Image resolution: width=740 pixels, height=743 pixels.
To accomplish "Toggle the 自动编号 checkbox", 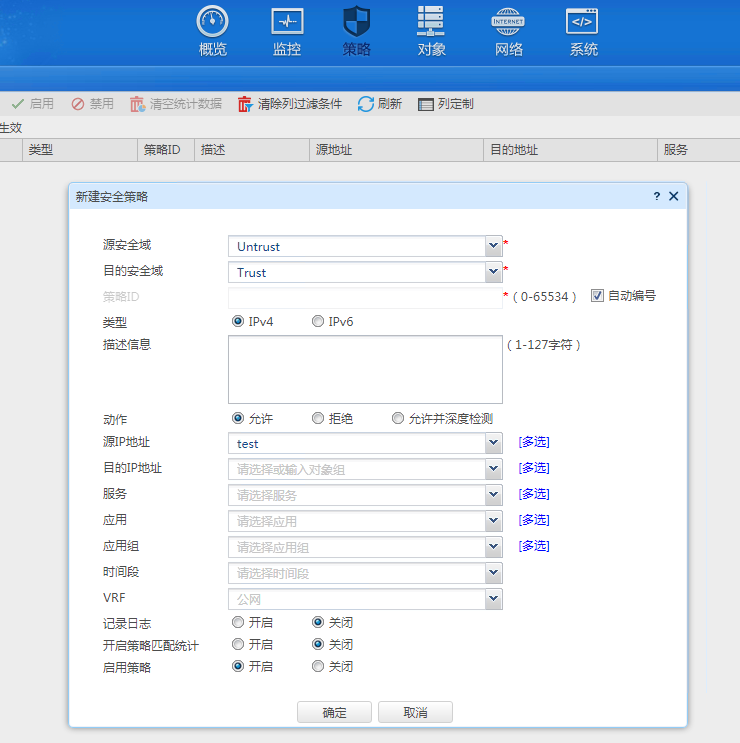I will click(597, 296).
